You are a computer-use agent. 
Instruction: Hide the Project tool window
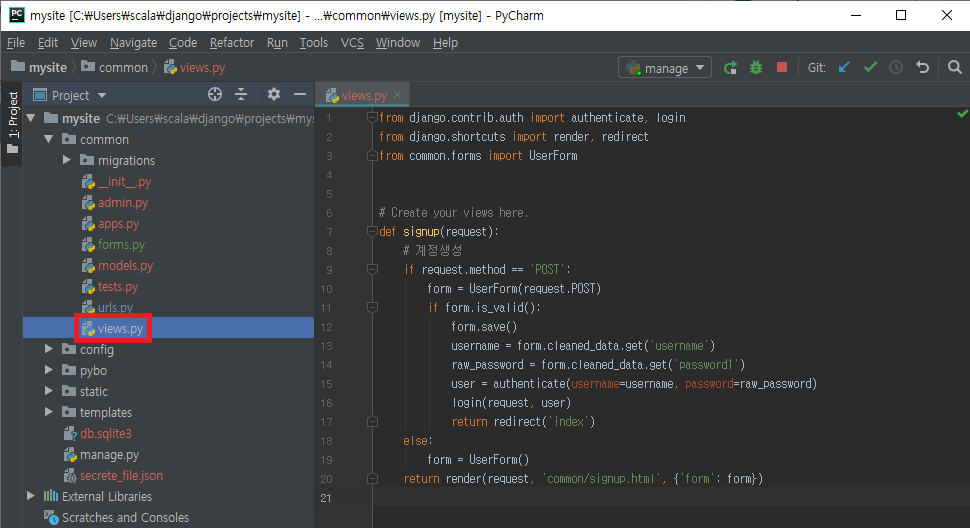click(x=300, y=94)
